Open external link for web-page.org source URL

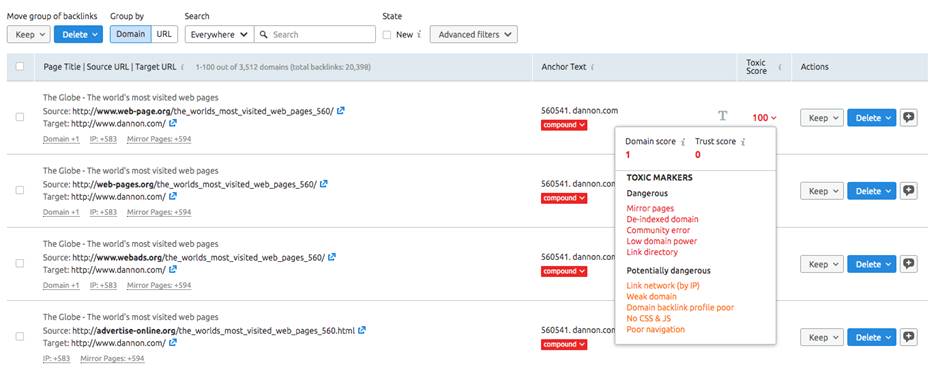340,111
